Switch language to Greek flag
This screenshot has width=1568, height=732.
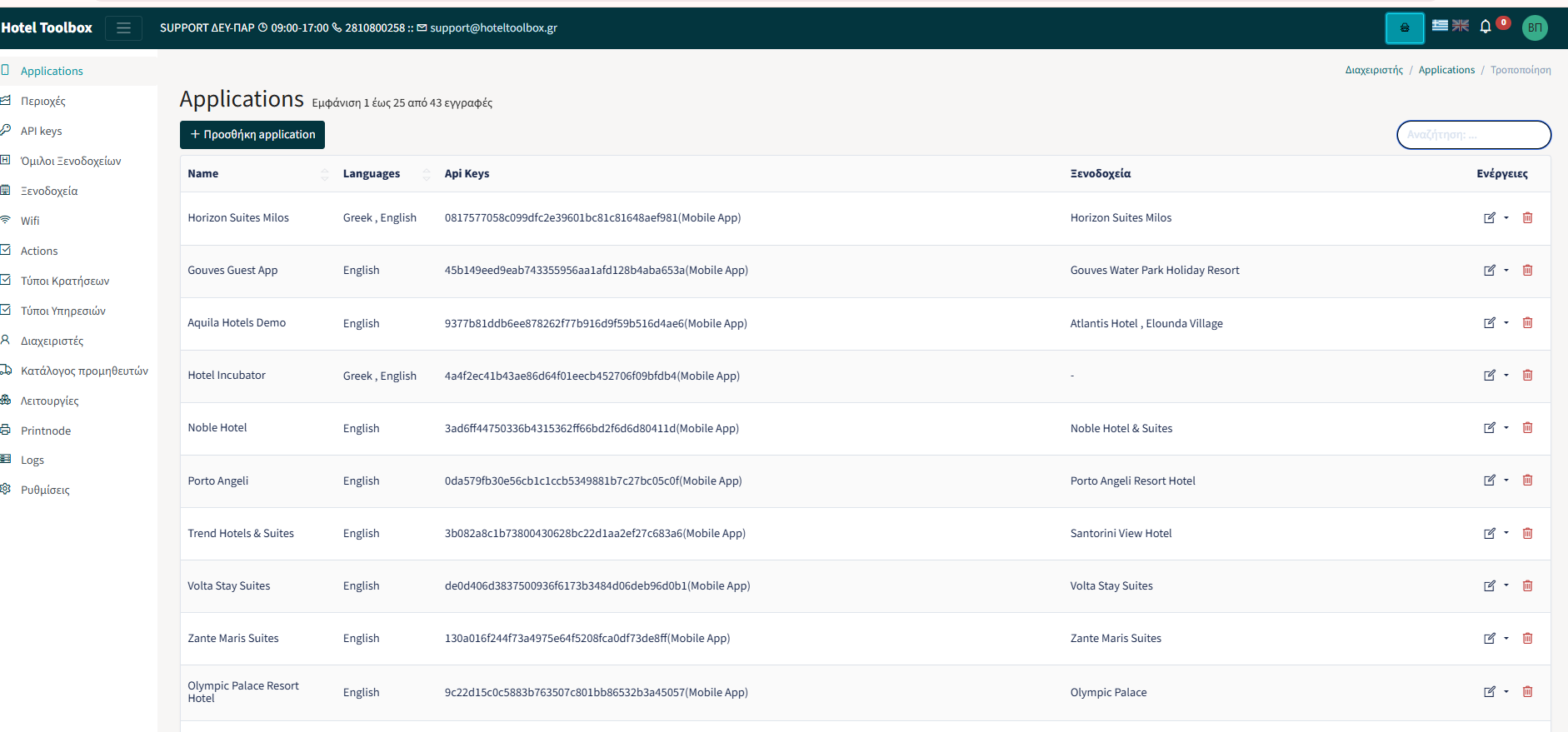tap(1440, 25)
